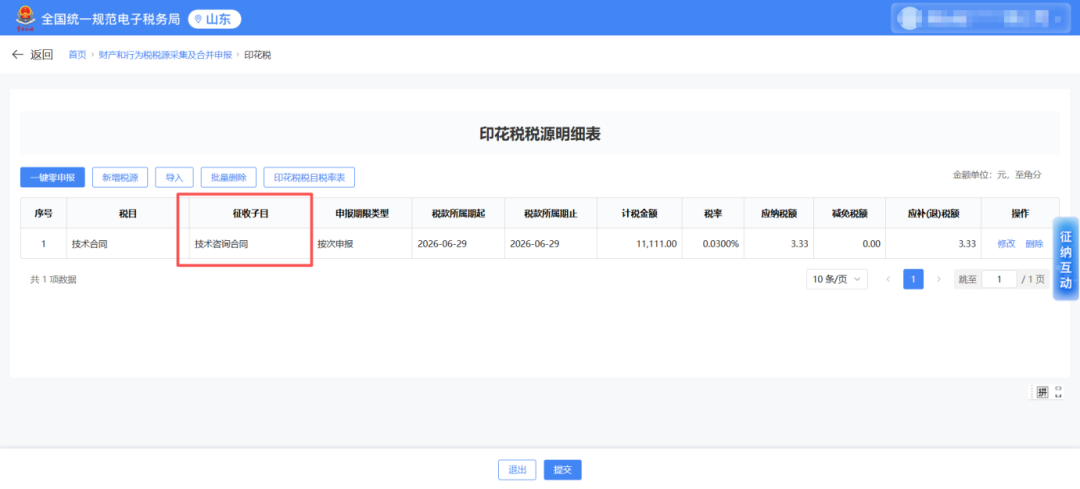Click the 返回 back text

(41, 55)
